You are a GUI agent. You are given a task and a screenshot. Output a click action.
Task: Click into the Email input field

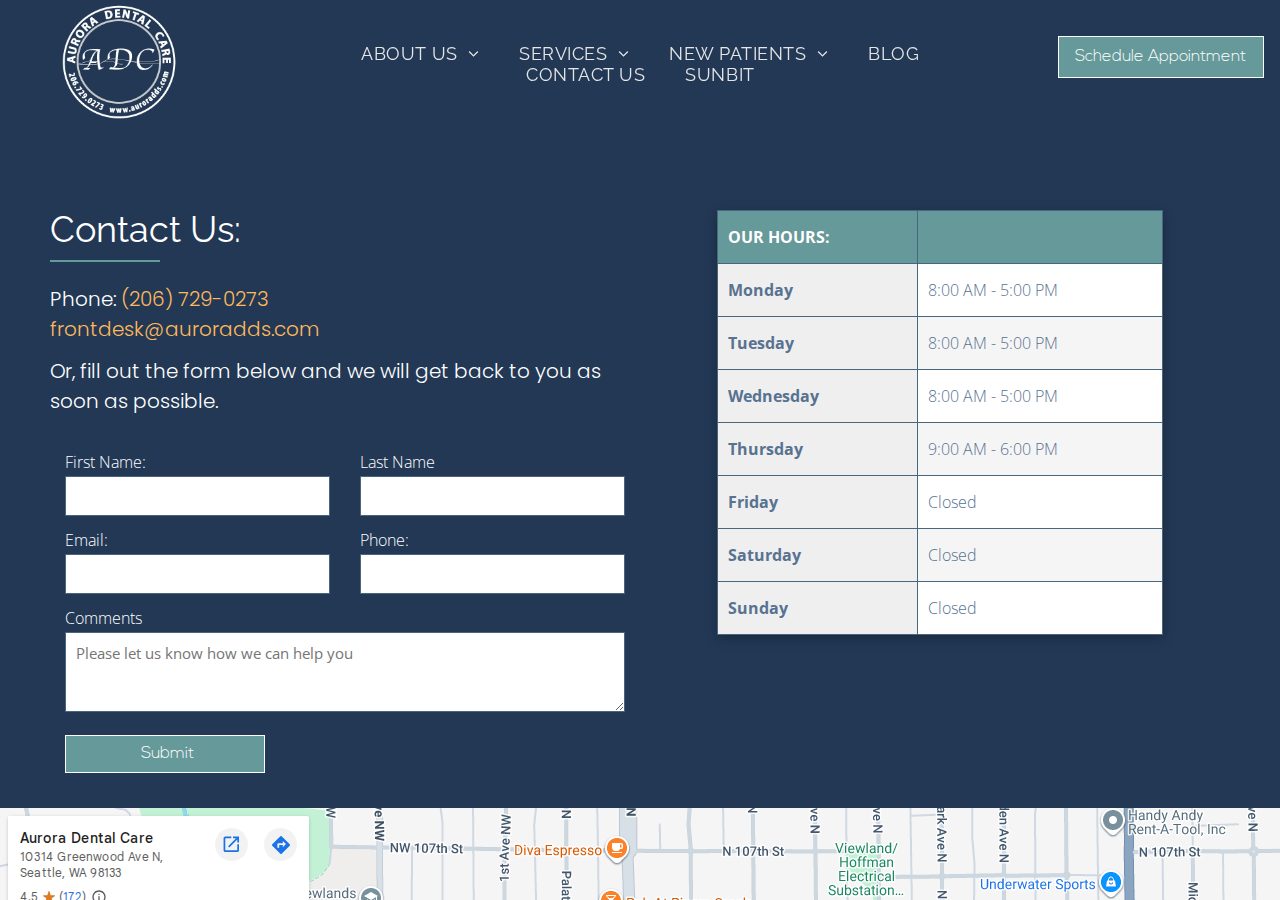(x=197, y=574)
